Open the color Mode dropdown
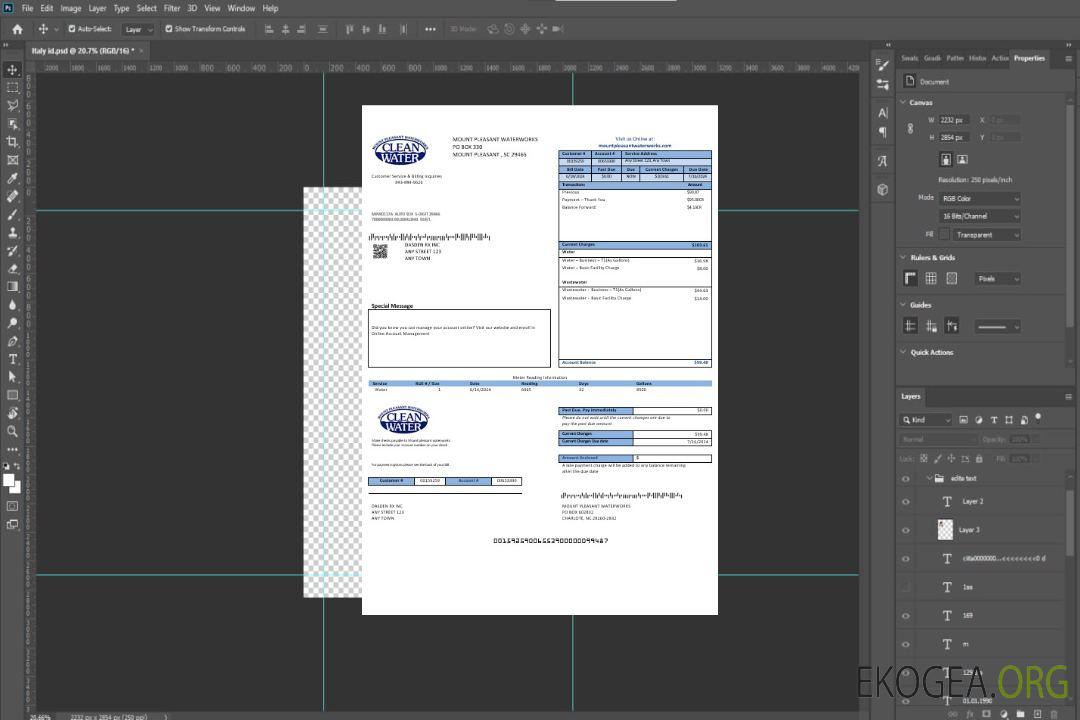This screenshot has width=1080, height=720. [979, 198]
